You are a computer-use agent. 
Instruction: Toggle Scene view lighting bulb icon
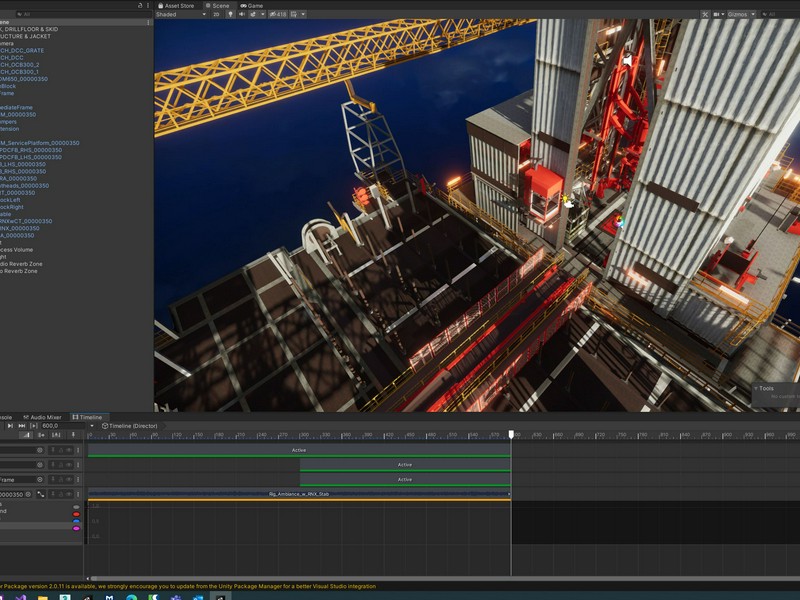tap(230, 14)
